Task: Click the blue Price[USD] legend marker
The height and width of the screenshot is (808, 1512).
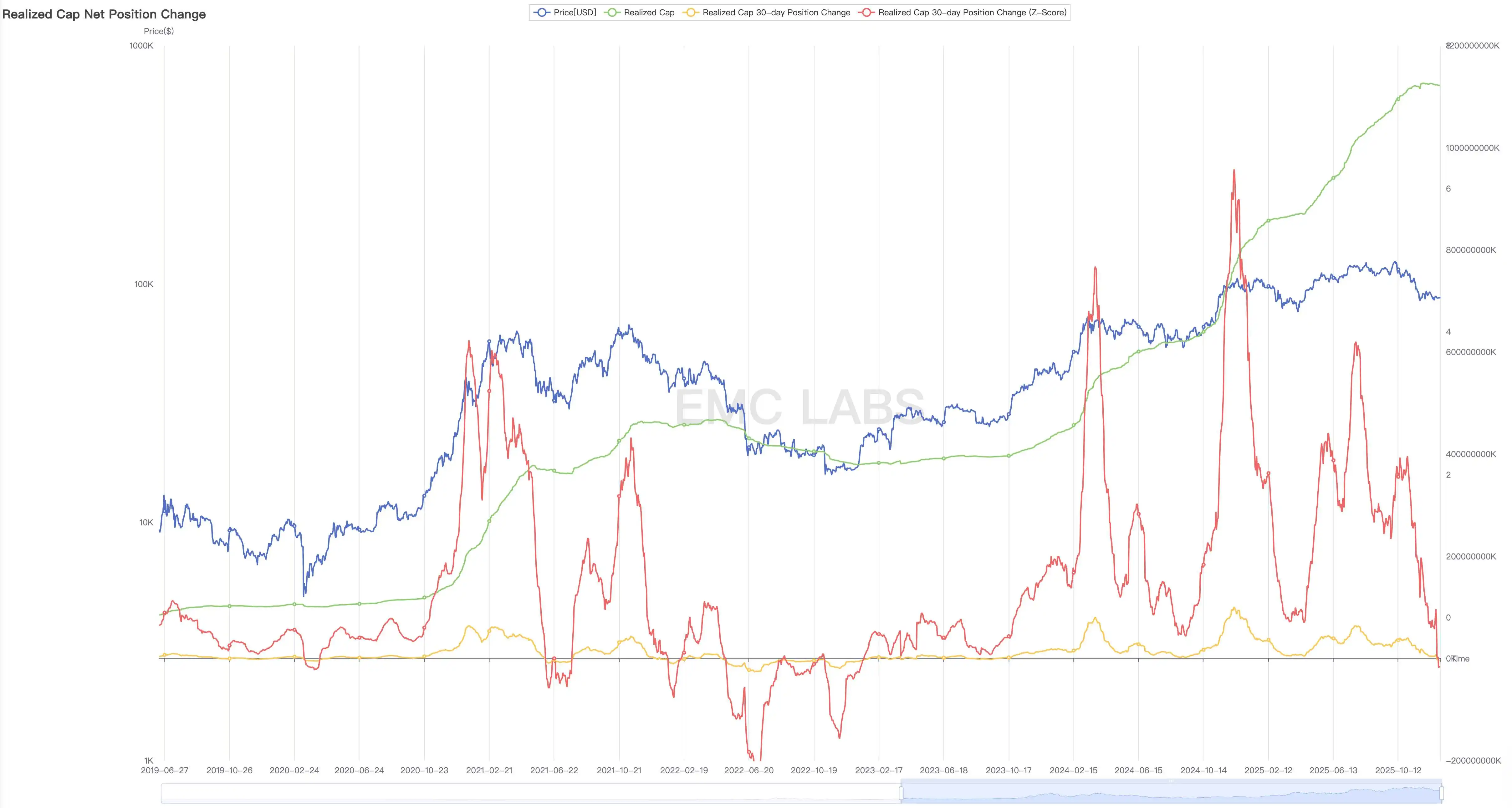Action: click(x=541, y=12)
